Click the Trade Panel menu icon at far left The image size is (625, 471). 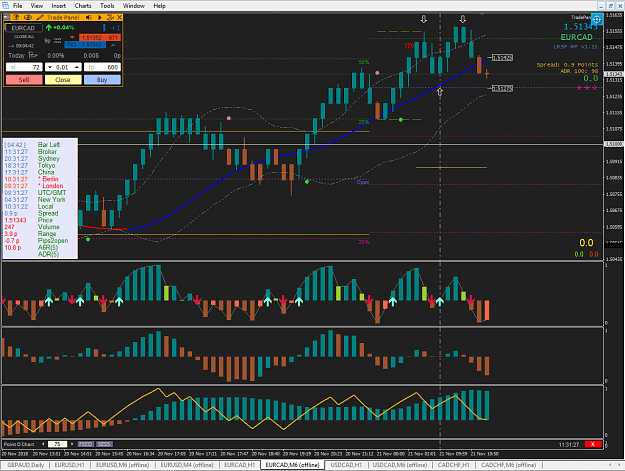click(x=7, y=17)
